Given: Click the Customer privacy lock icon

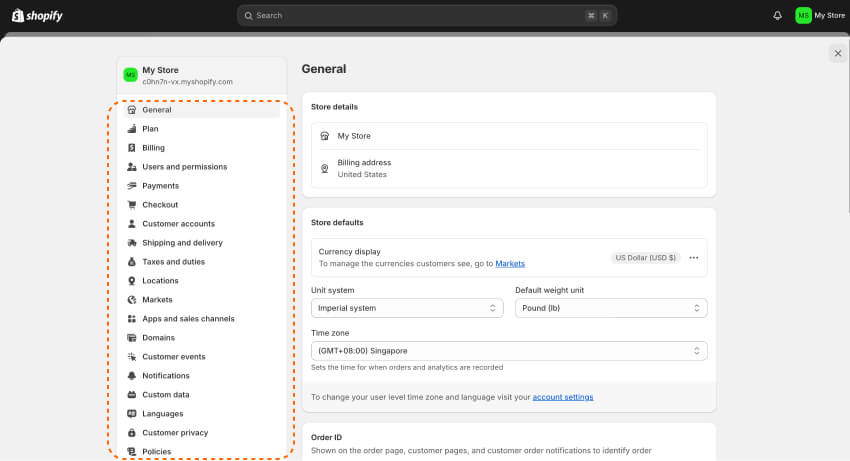Looking at the screenshot, I should point(132,432).
